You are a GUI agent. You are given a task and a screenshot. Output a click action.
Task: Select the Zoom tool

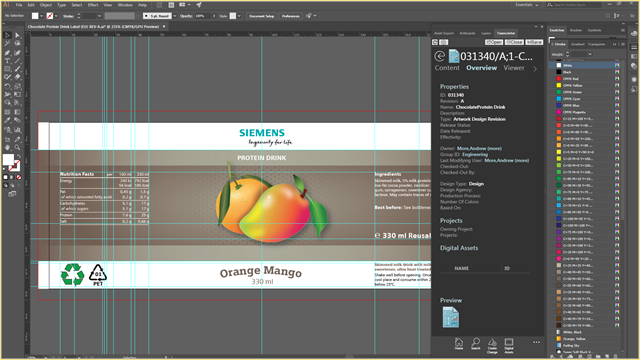coord(18,147)
